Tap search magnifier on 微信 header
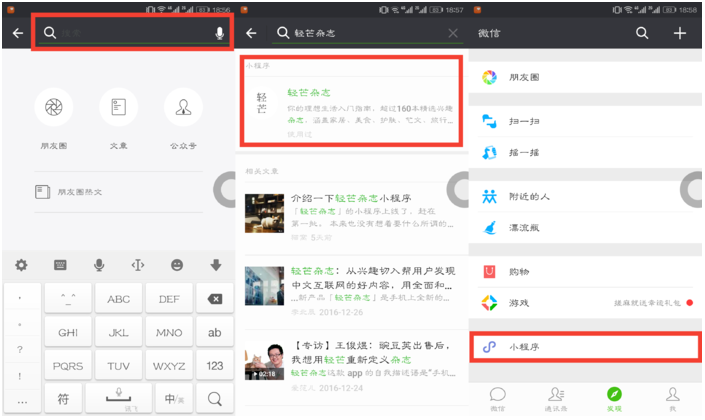This screenshot has height=420, width=705. (642, 33)
